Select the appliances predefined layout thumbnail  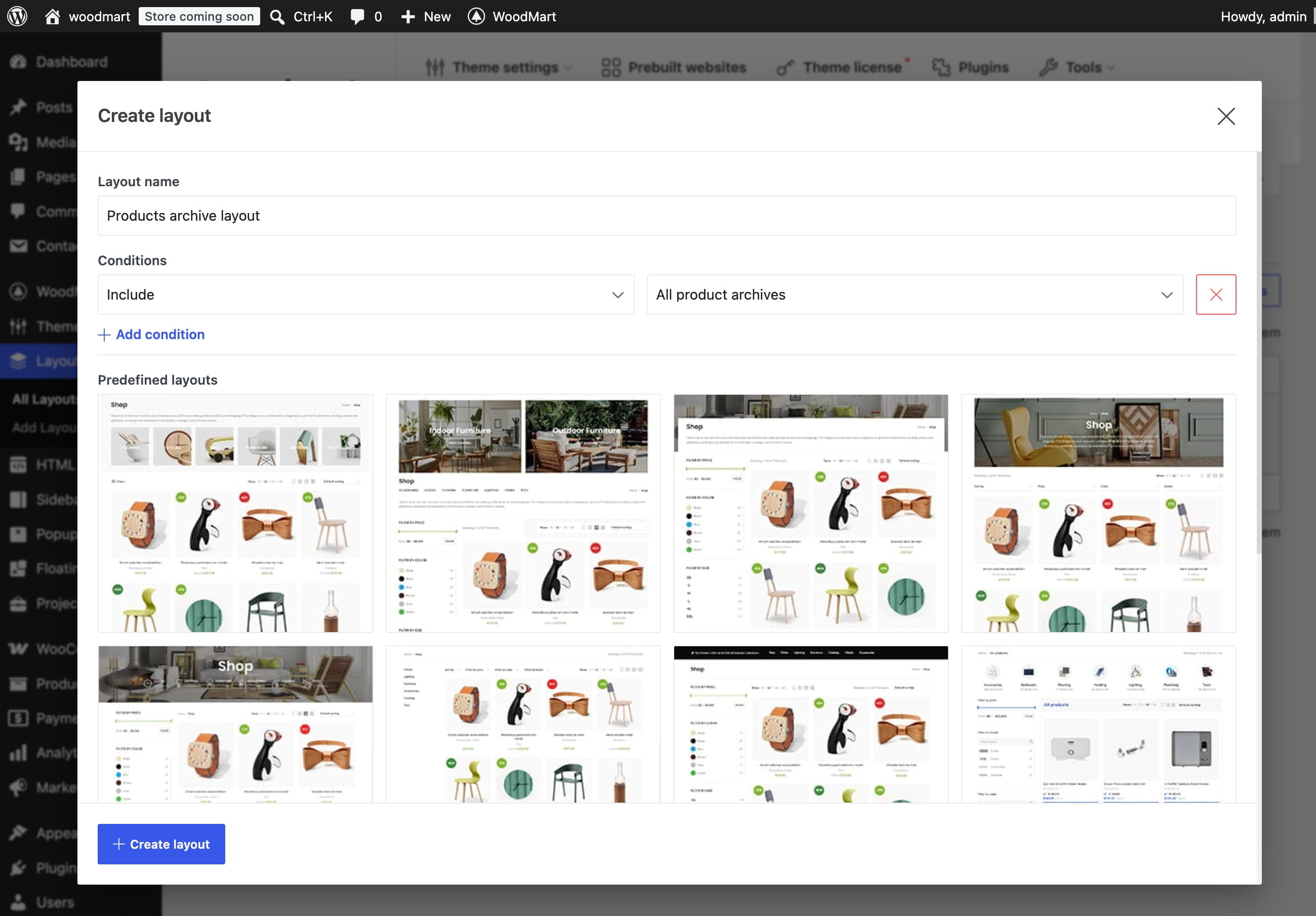click(x=1098, y=724)
